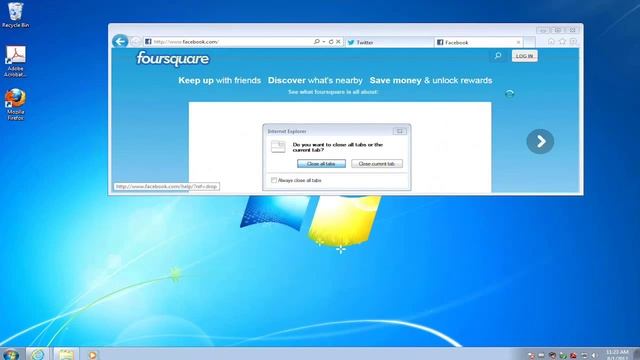Click the Refresh icon in address bar

tap(331, 42)
